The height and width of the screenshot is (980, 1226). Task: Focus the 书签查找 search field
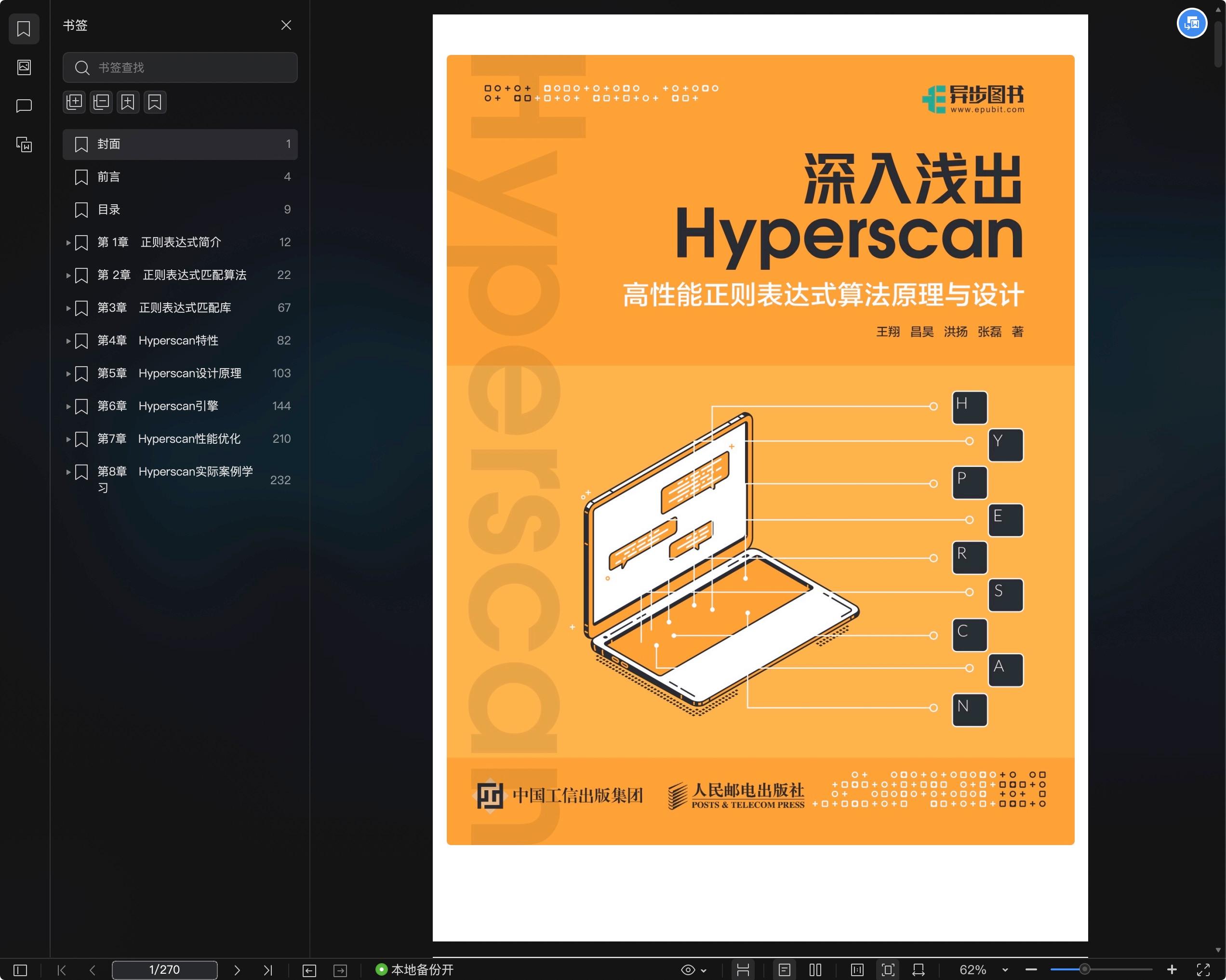pyautogui.click(x=180, y=67)
